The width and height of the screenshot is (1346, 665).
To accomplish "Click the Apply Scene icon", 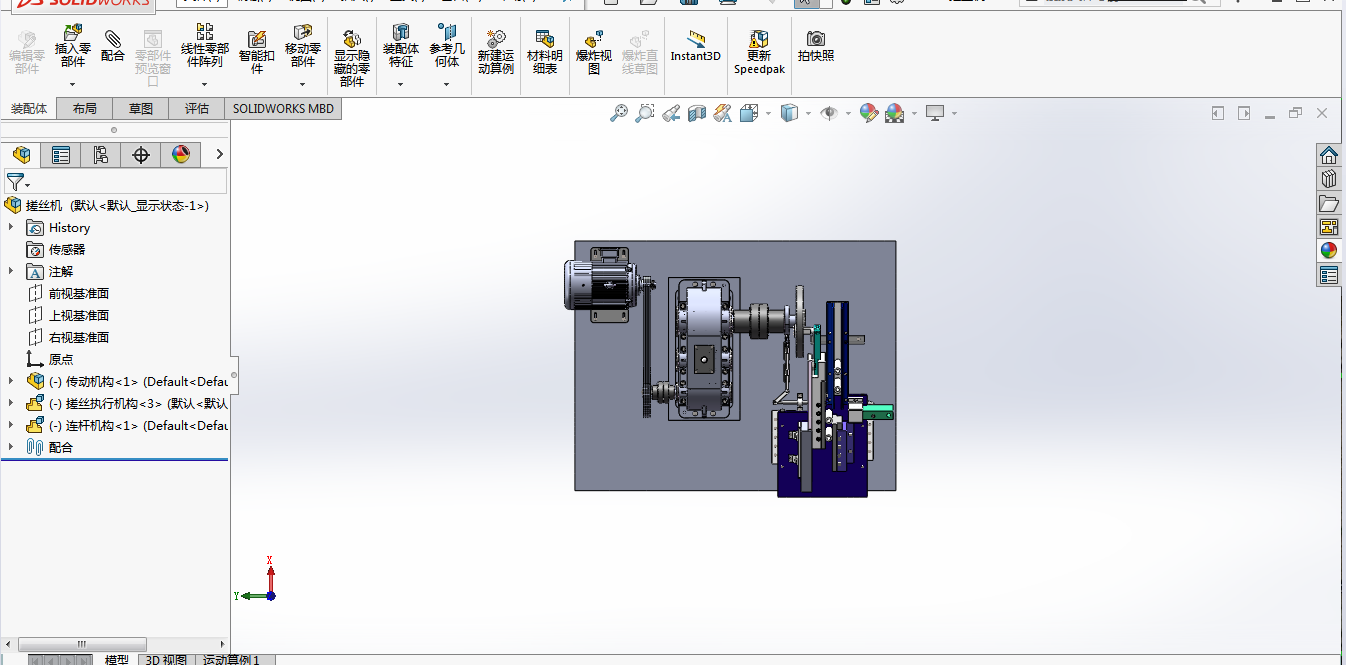I will 894,113.
